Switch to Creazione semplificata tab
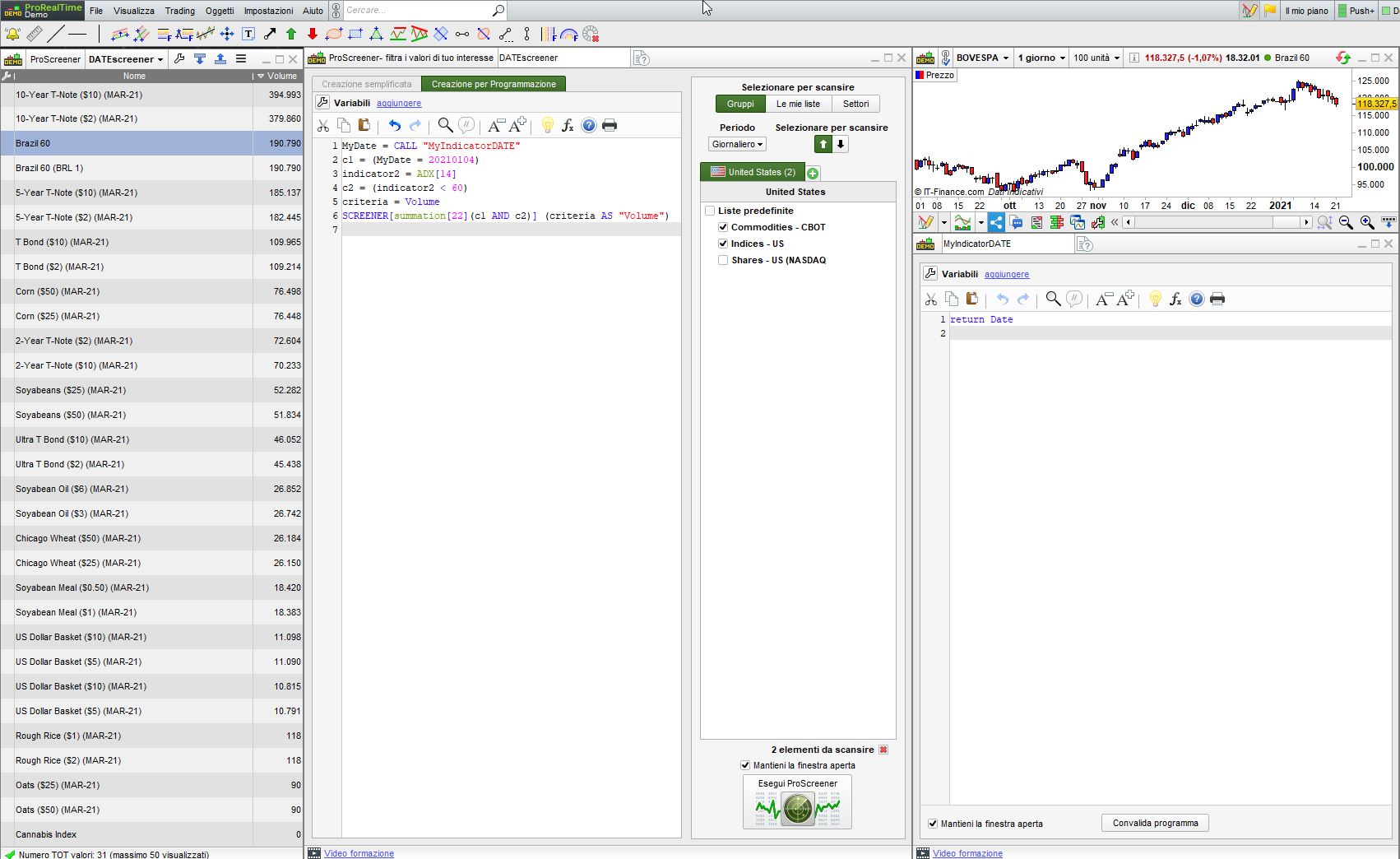This screenshot has height=859, width=1400. pyautogui.click(x=367, y=84)
